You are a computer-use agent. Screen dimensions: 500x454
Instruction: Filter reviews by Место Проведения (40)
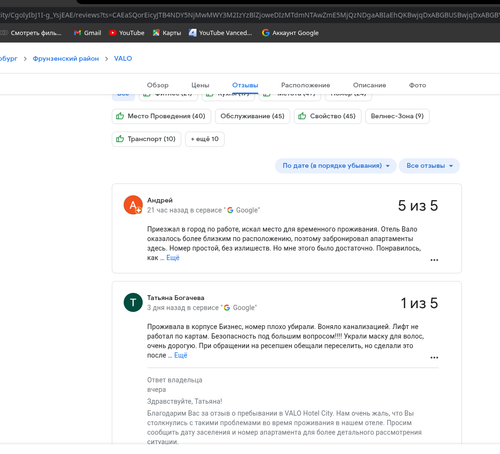tap(161, 116)
